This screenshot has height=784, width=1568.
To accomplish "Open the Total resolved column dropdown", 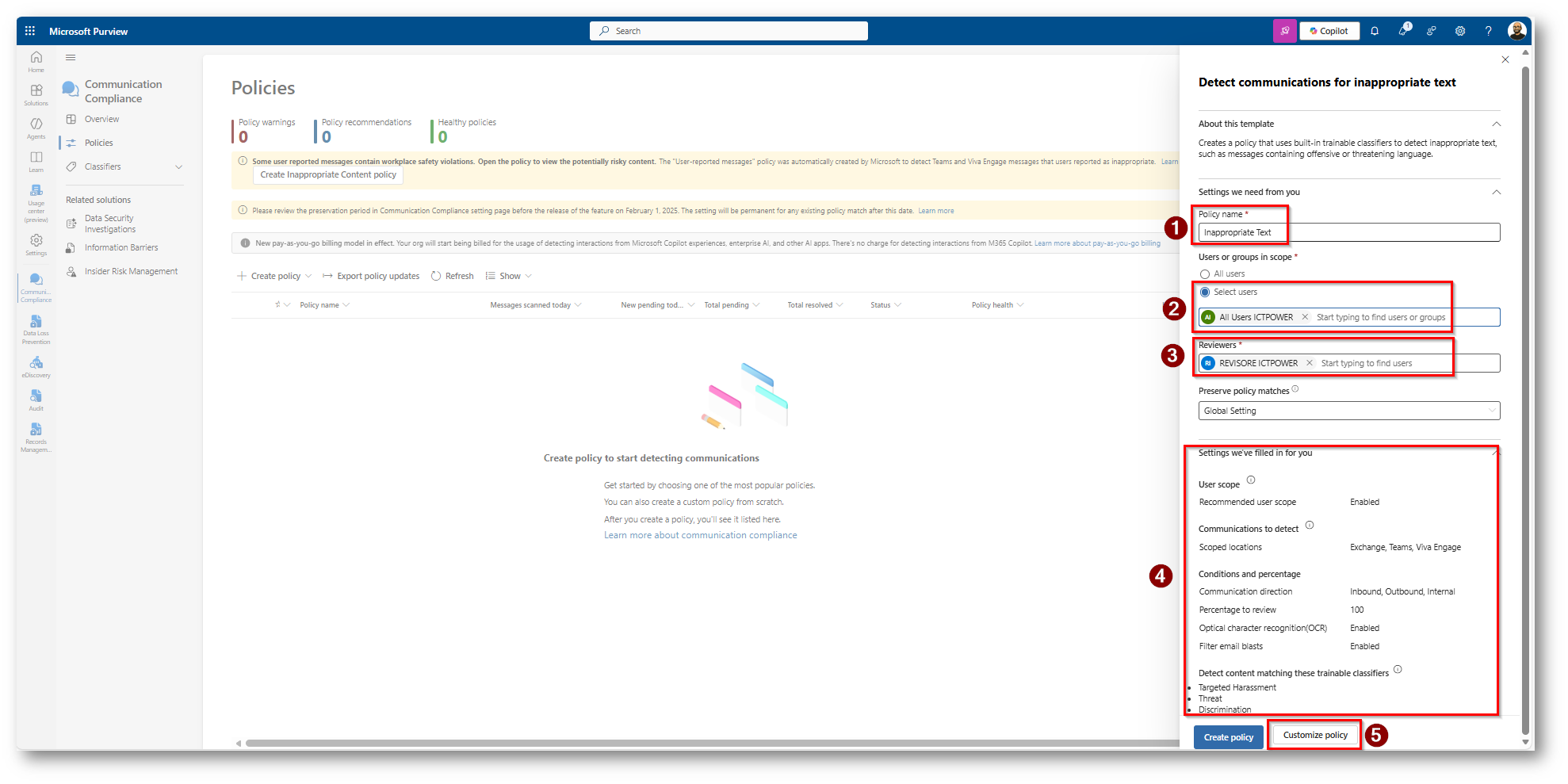I will (x=815, y=305).
